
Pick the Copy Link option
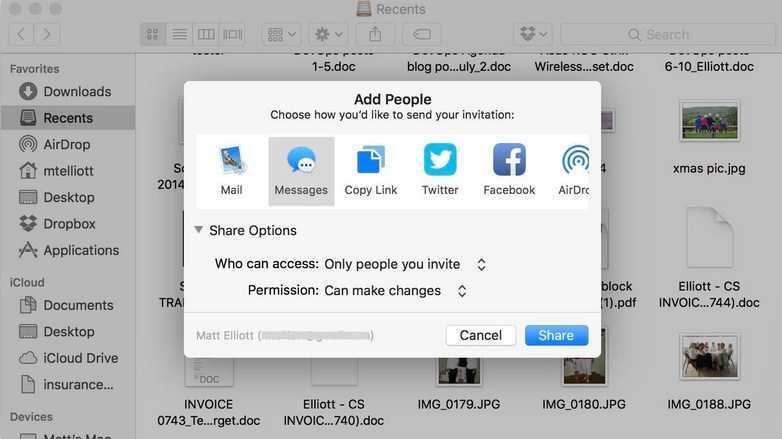[371, 171]
